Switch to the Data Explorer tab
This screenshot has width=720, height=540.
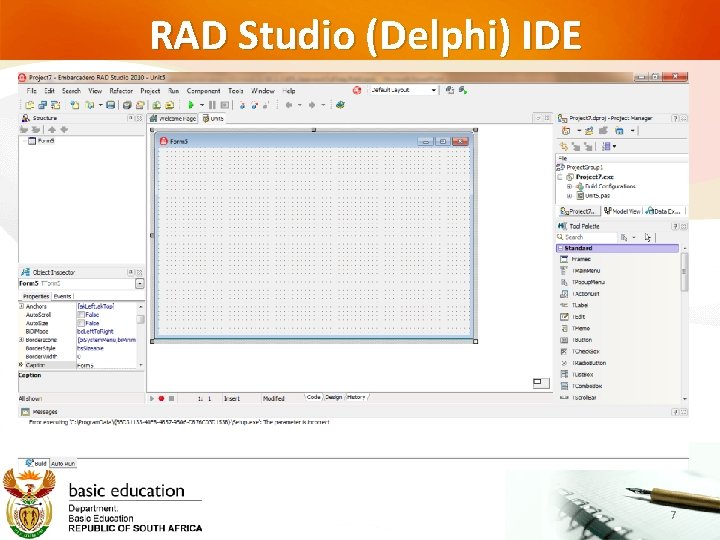tap(663, 211)
